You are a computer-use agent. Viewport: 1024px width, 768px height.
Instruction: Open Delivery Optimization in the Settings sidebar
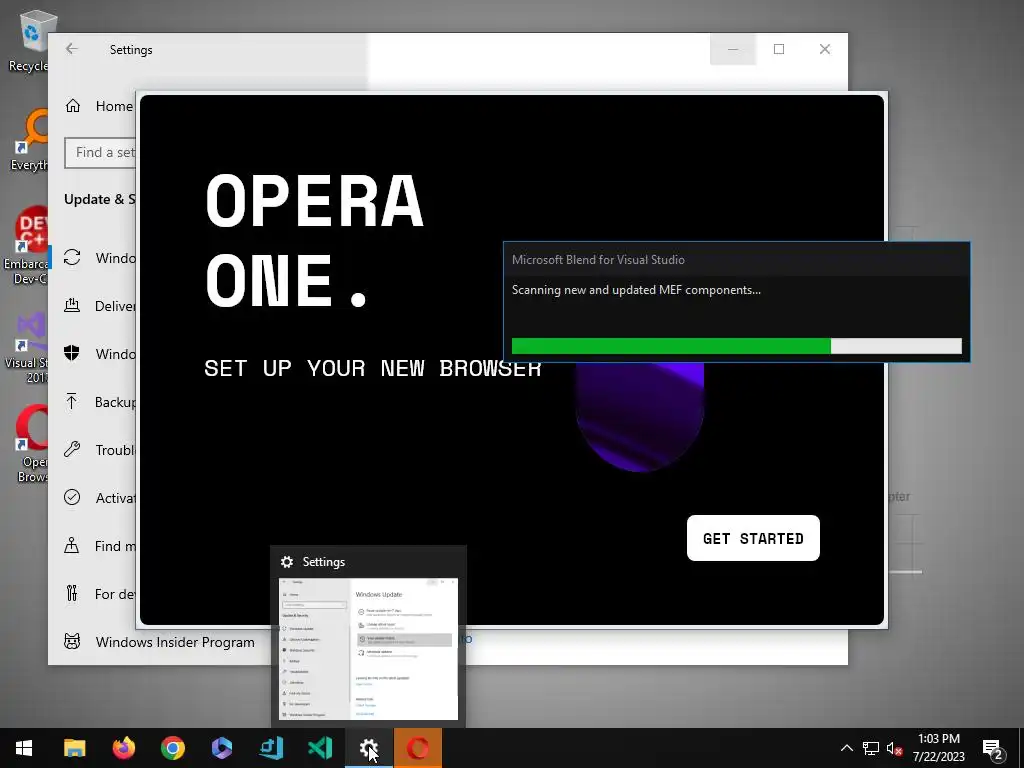click(x=99, y=306)
